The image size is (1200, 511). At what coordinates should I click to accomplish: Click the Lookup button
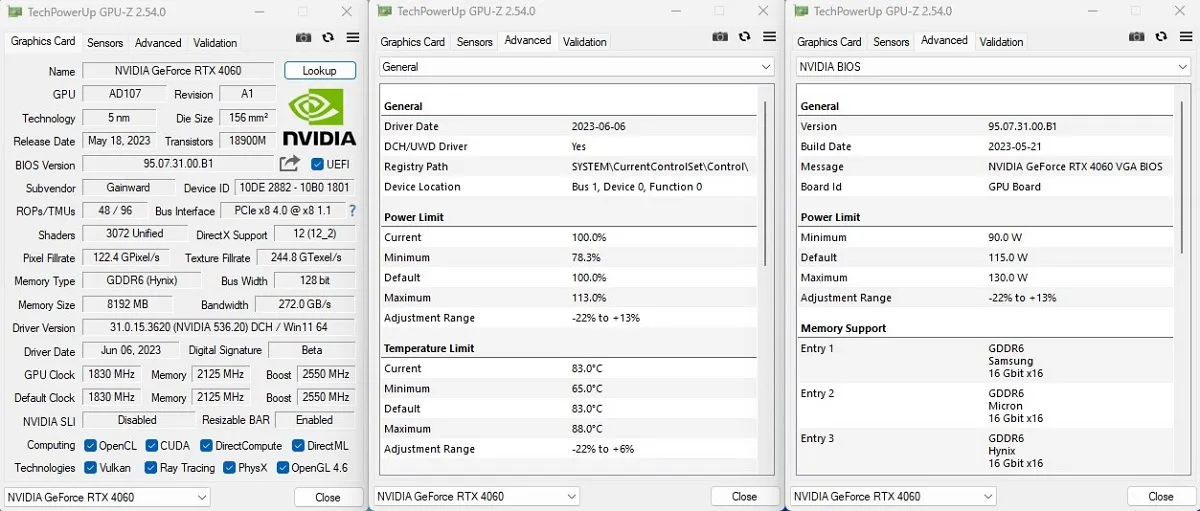(320, 71)
